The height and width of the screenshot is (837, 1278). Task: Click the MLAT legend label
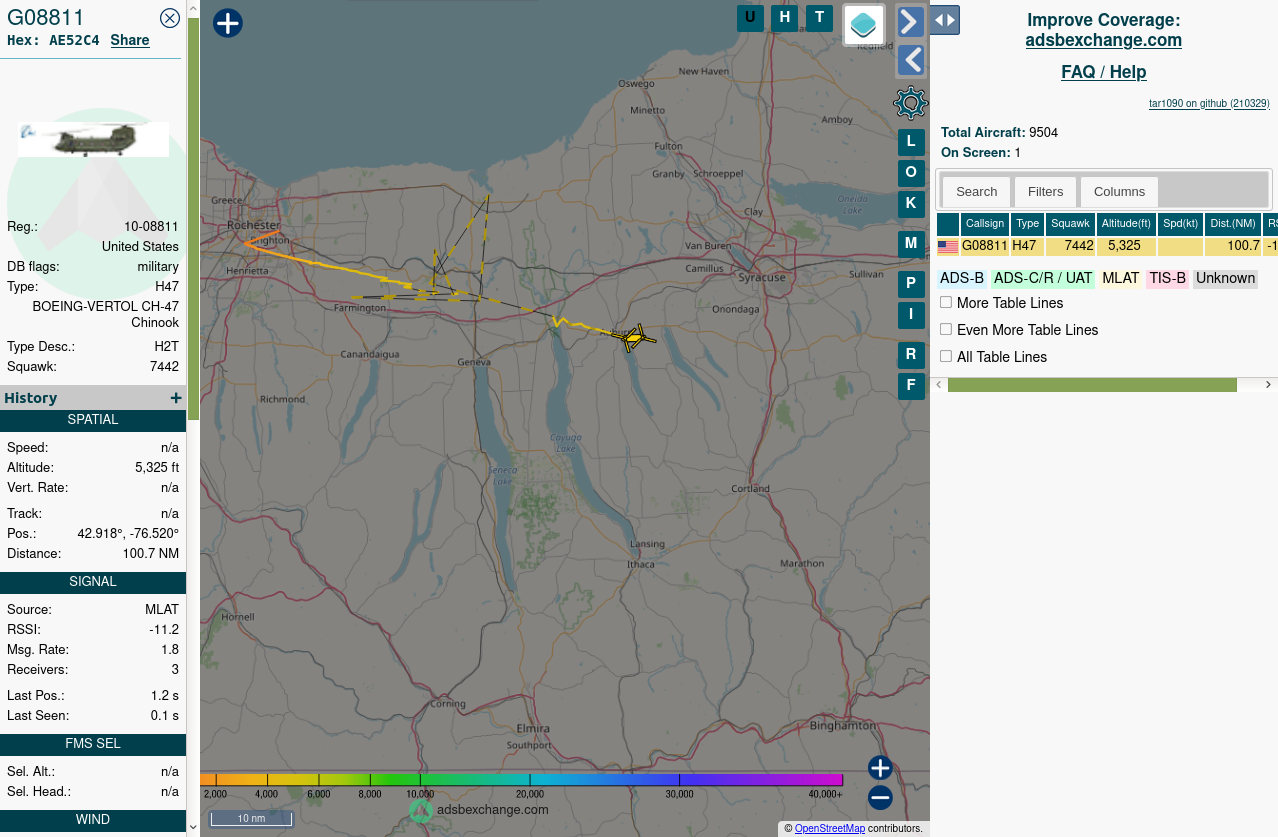coord(1121,278)
